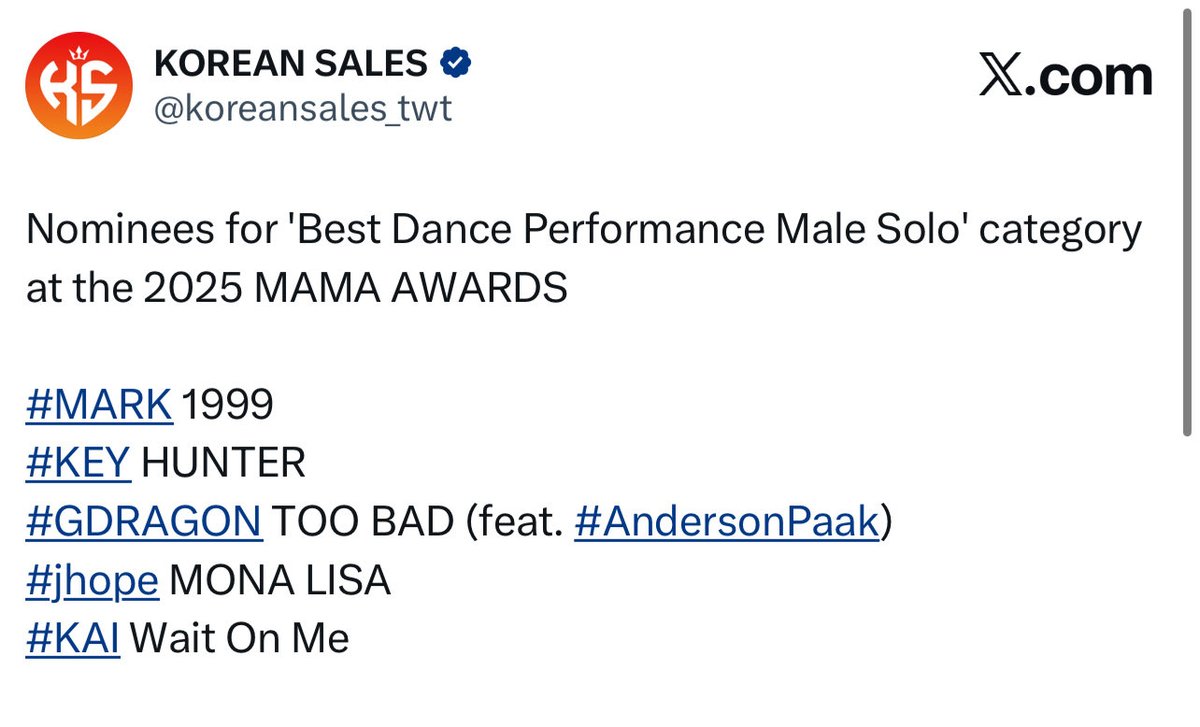Image resolution: width=1200 pixels, height=727 pixels.
Task: Open the Korean Sales profile avatar
Action: click(x=78, y=90)
